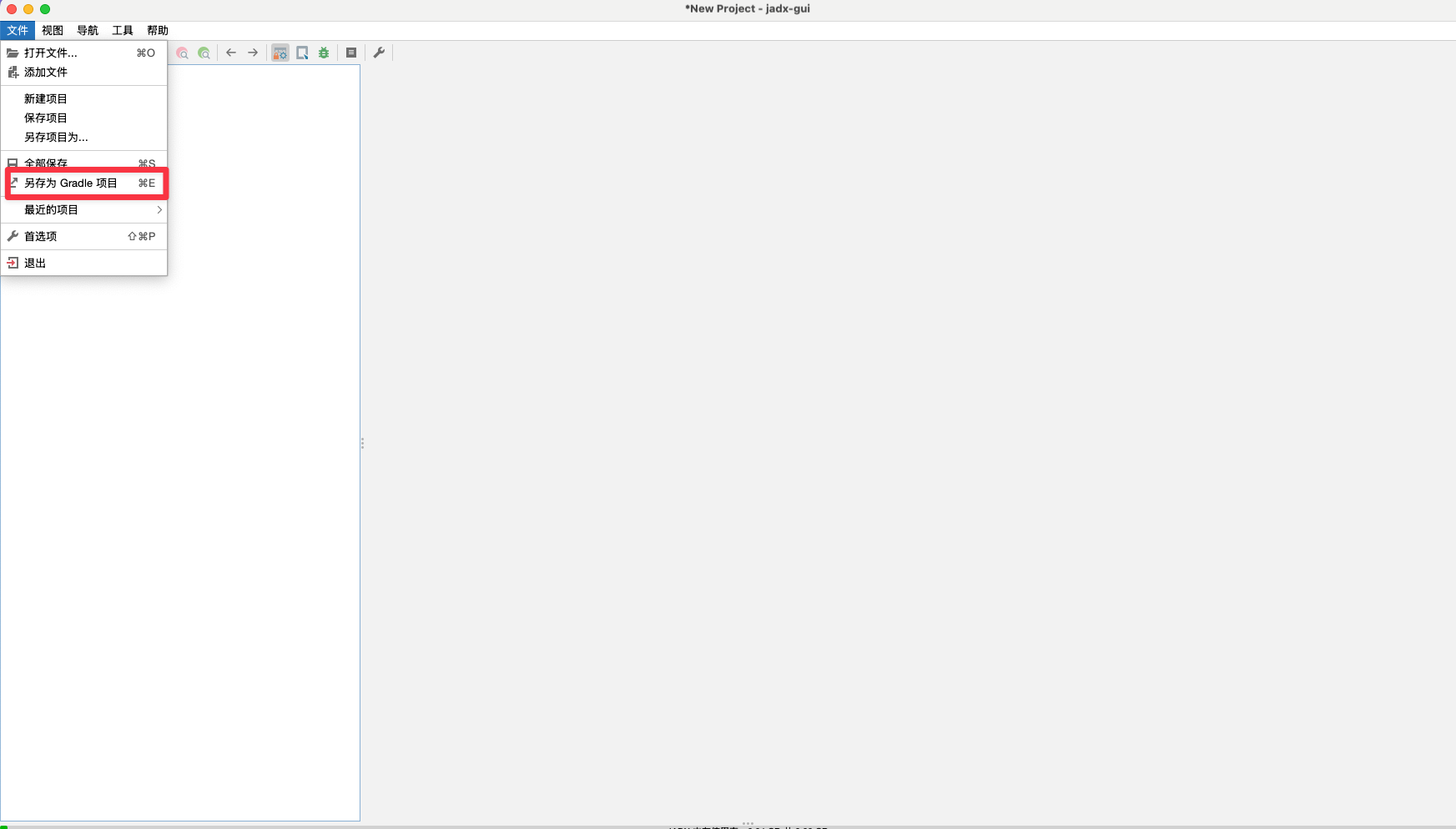Choose 打开文件... menu entry

coord(83,53)
